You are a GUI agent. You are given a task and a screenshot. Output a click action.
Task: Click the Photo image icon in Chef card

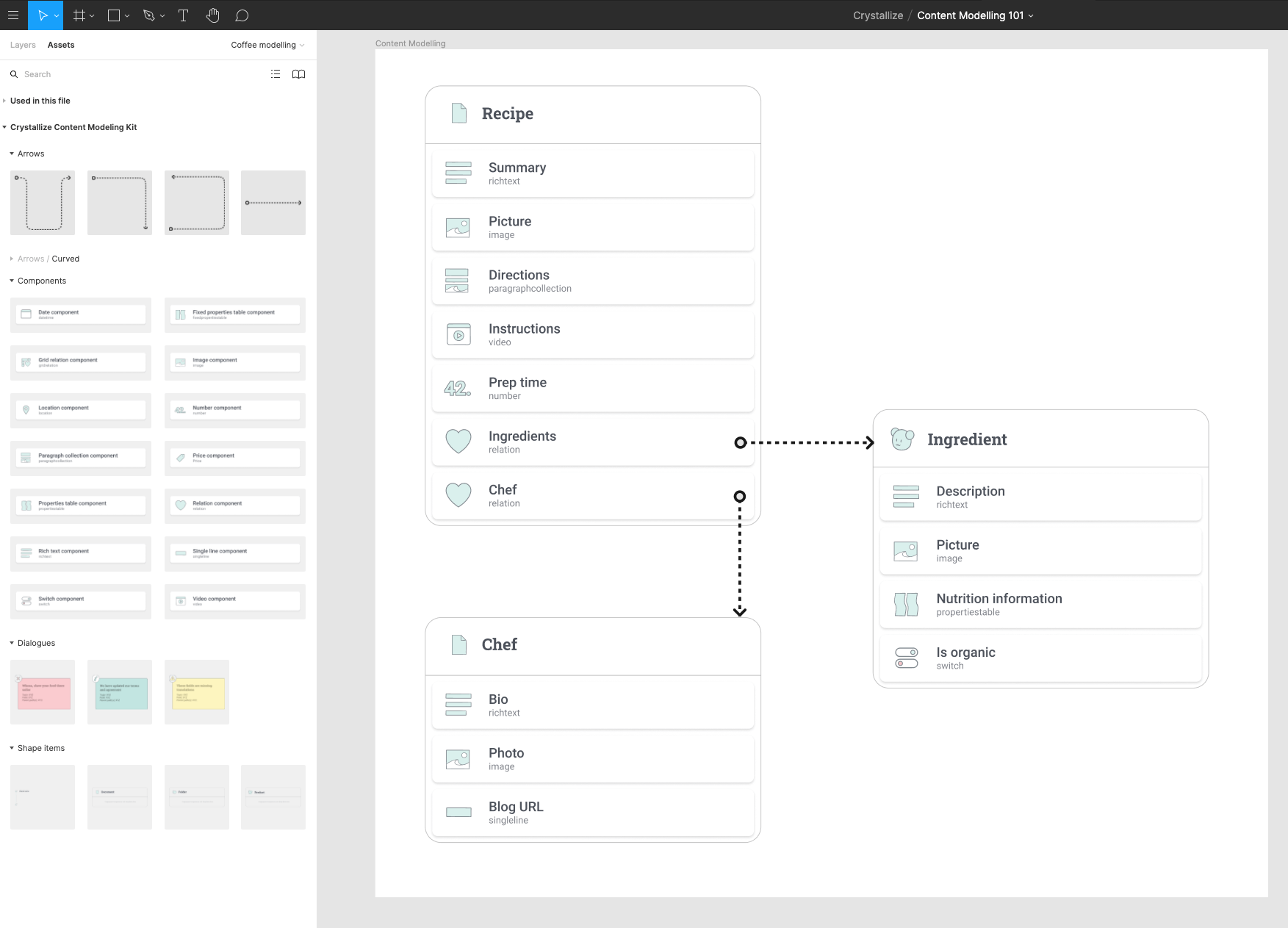458,759
